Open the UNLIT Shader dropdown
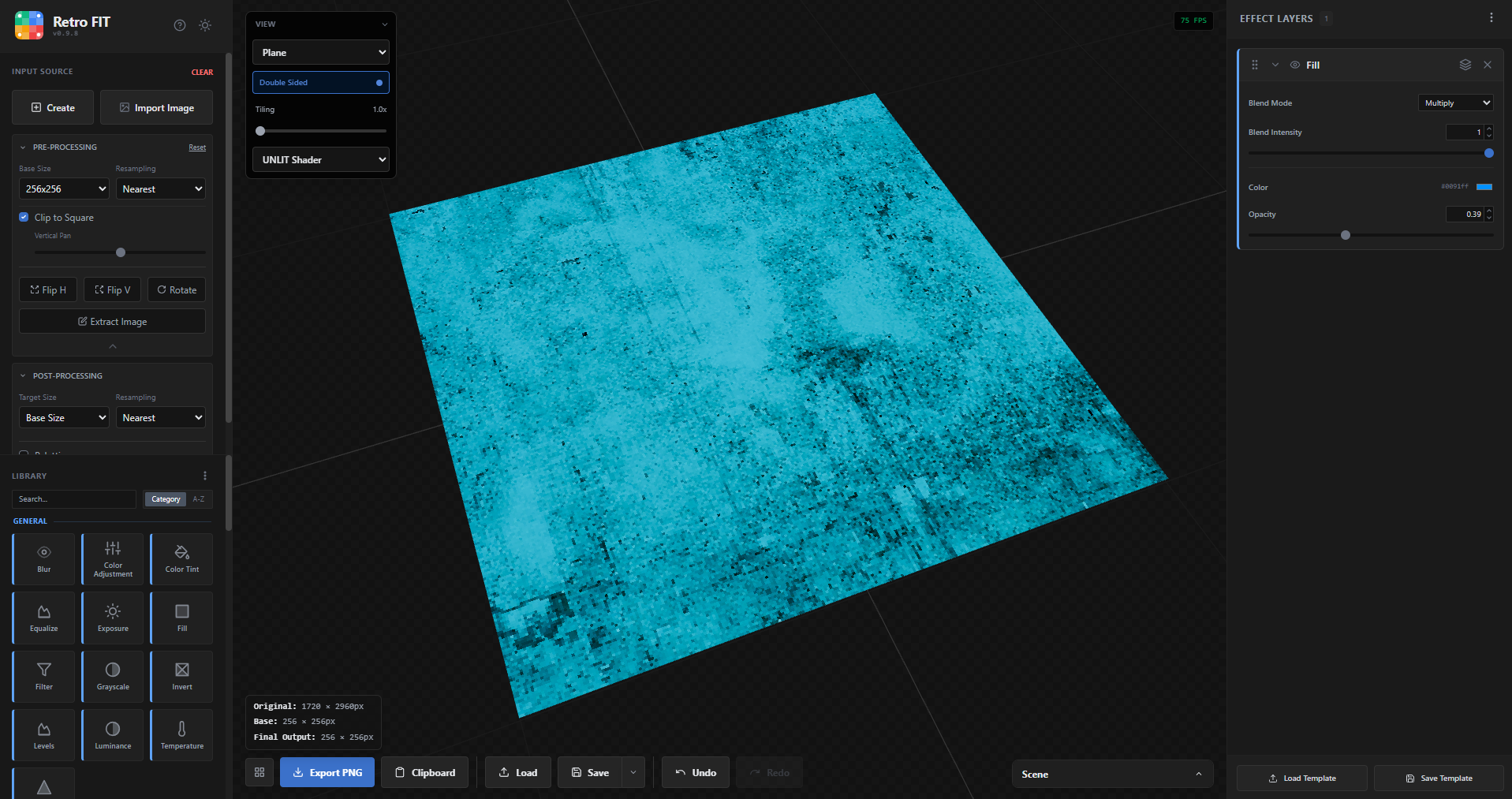This screenshot has width=1512, height=799. coord(321,159)
